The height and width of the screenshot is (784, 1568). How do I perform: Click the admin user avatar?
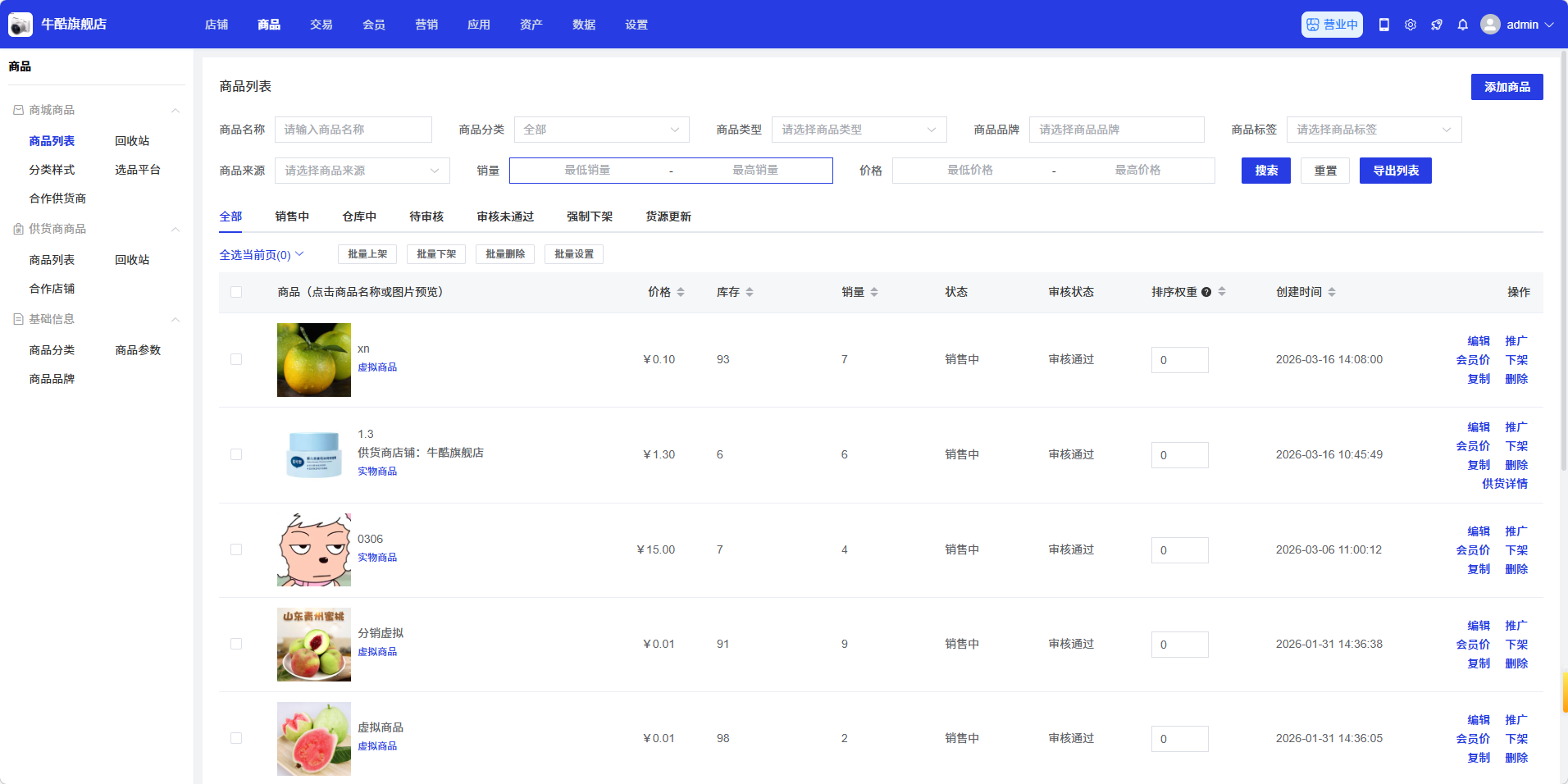[x=1490, y=25]
